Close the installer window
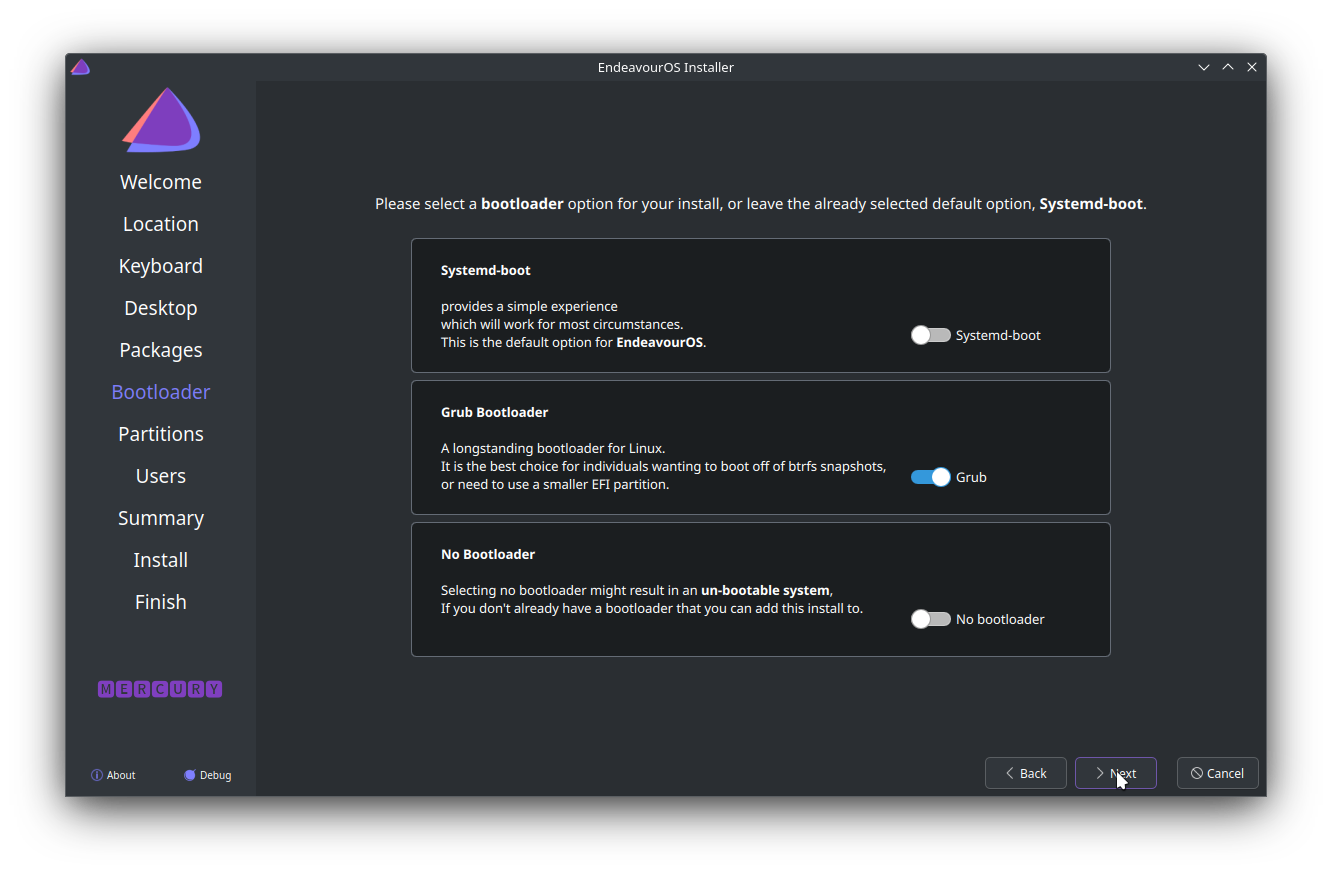This screenshot has width=1332, height=874. coord(1252,67)
